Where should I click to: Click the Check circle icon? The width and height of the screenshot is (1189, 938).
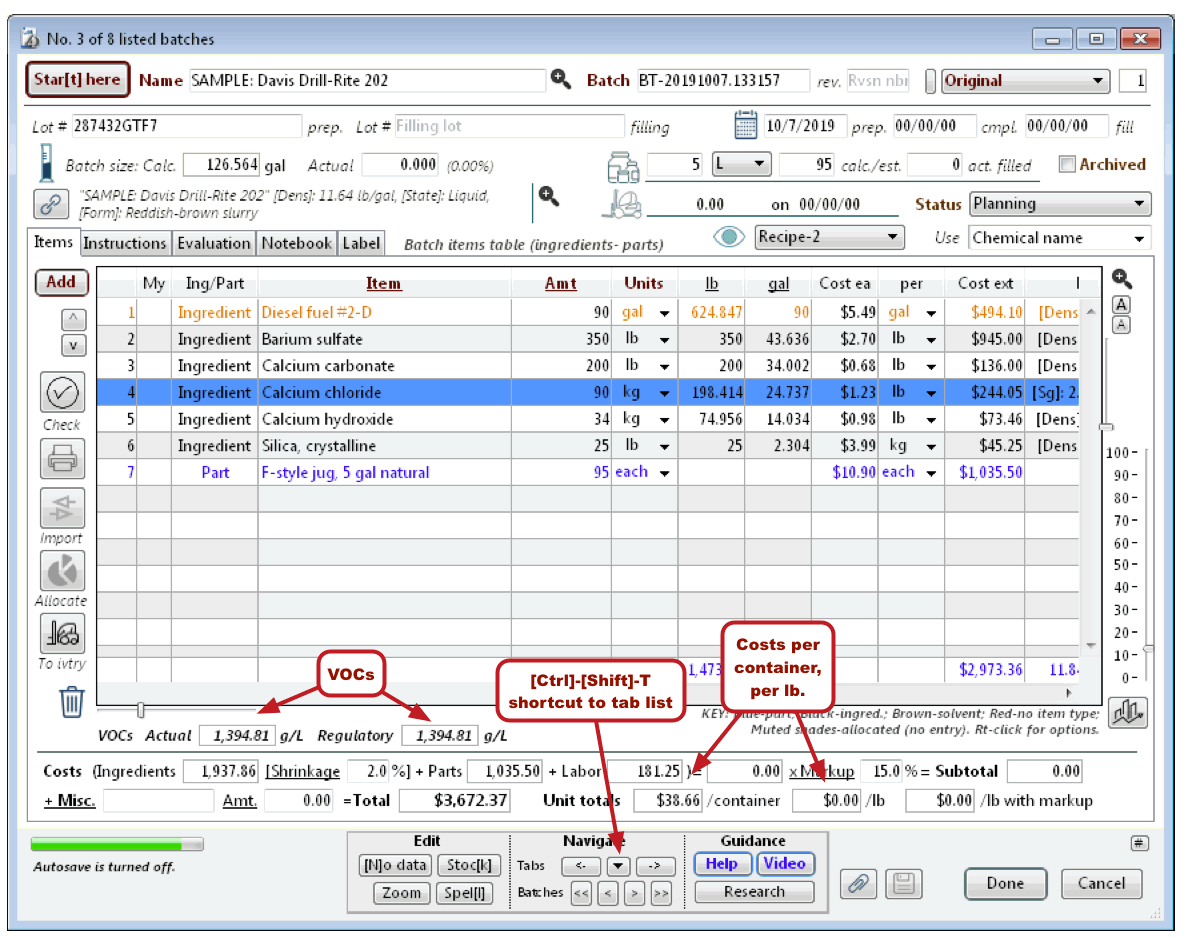(x=62, y=393)
